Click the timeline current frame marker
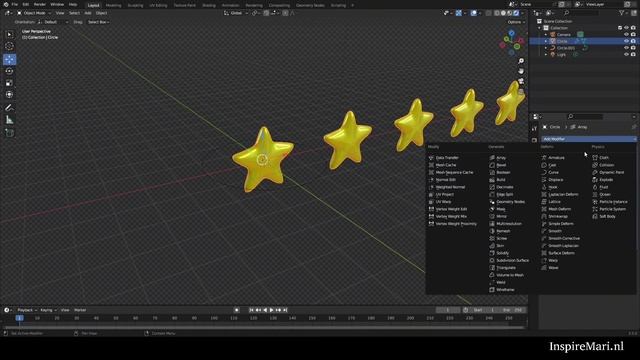Image resolution: width=640 pixels, height=360 pixels. pos(19,318)
